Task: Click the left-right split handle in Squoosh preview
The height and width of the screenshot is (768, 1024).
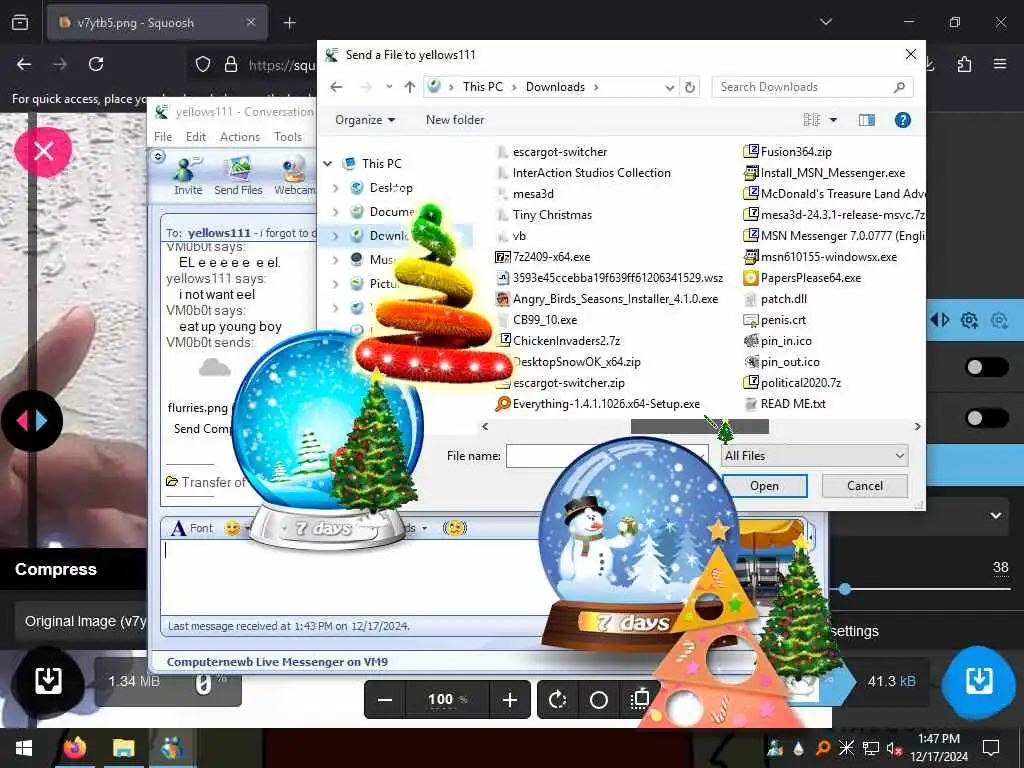Action: tap(31, 421)
